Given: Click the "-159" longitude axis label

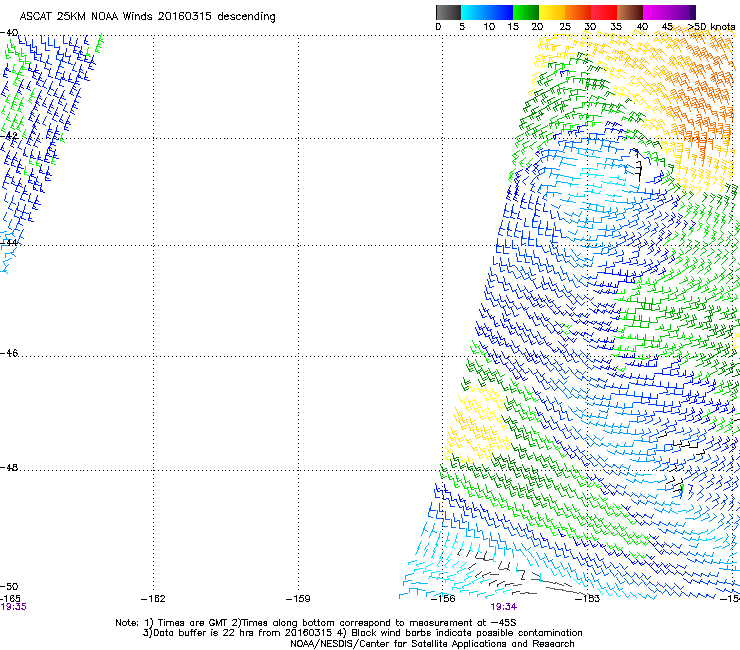Looking at the screenshot, I should pyautogui.click(x=298, y=599).
